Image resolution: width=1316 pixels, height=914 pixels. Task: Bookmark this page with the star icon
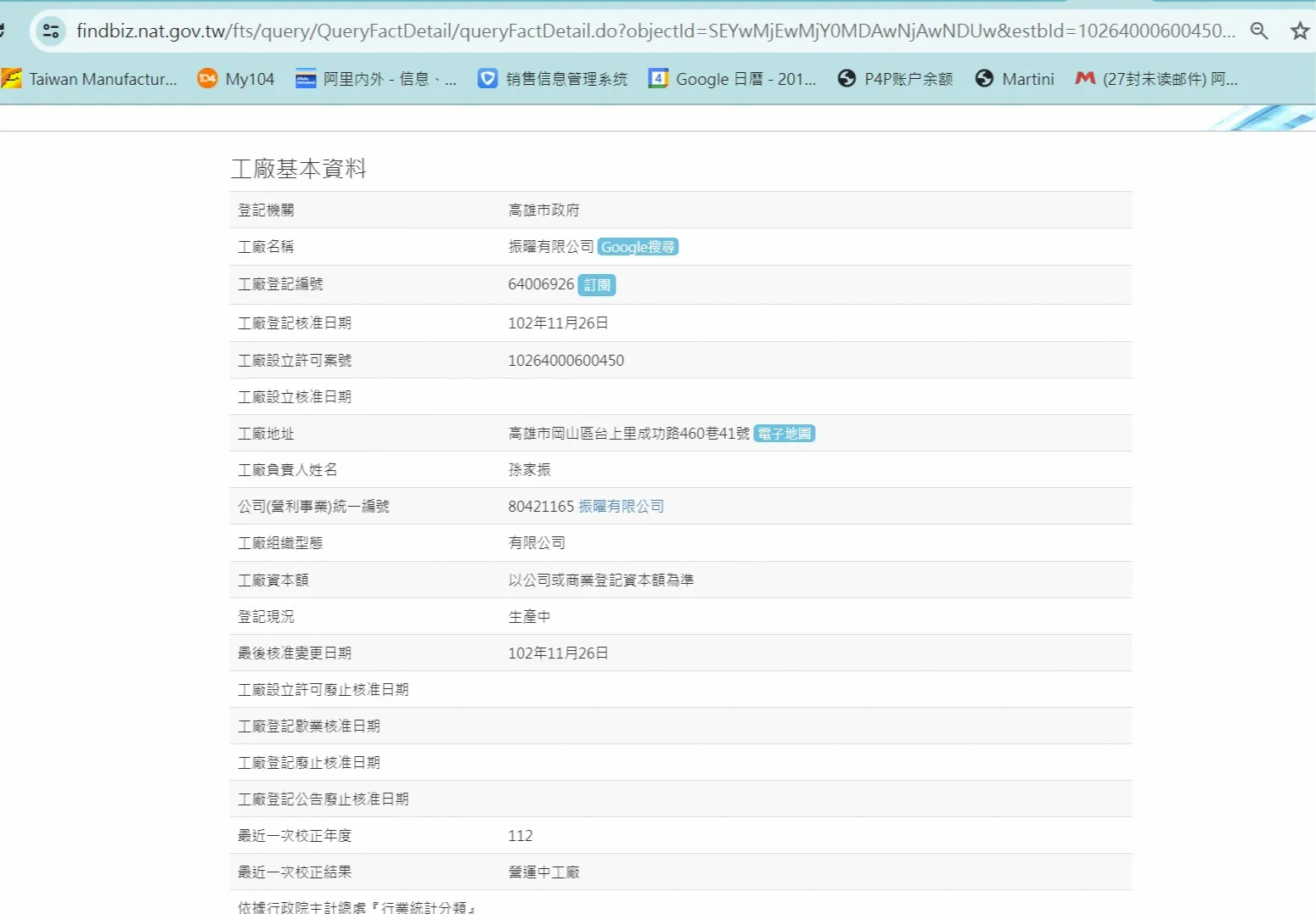pos(1299,31)
